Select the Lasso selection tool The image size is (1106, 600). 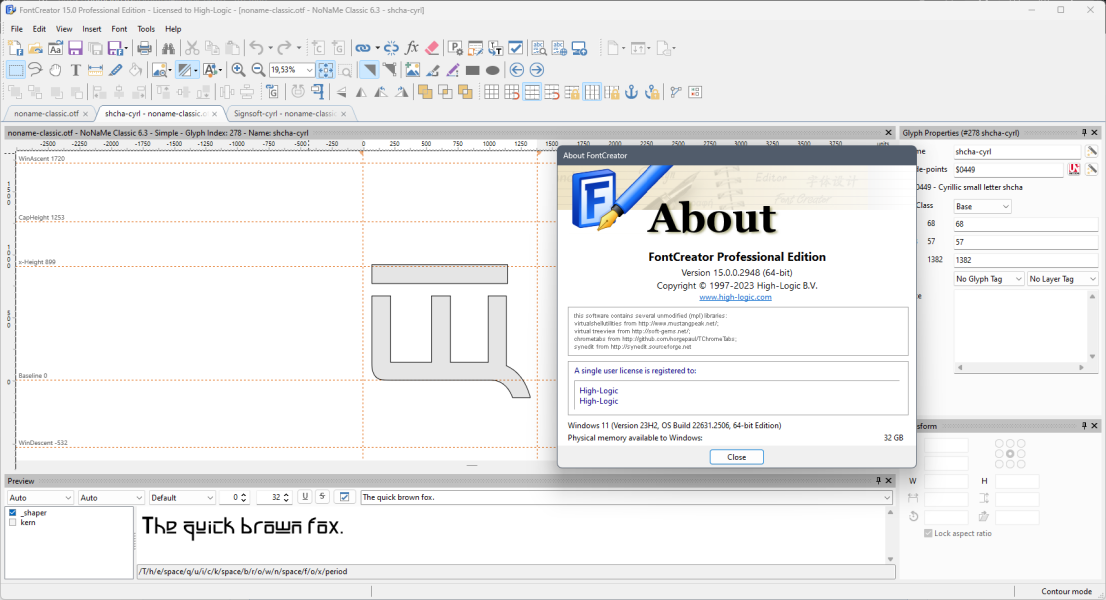[x=35, y=70]
